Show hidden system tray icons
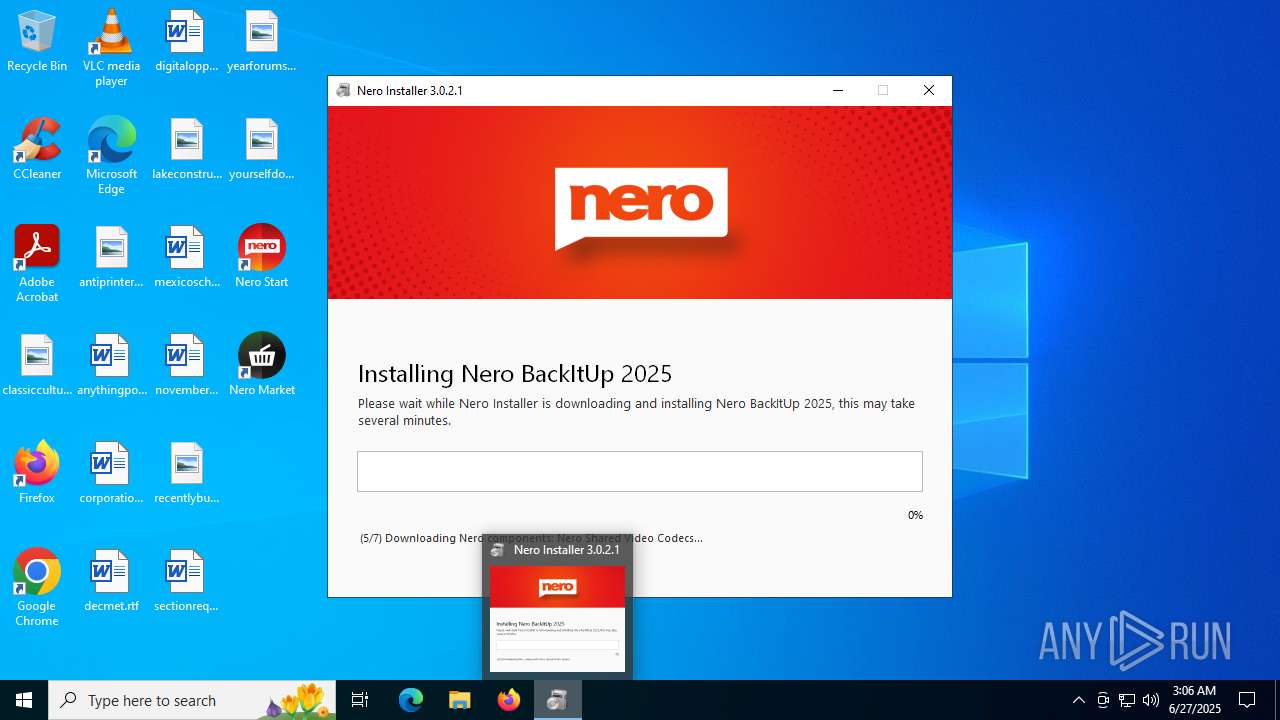 [x=1078, y=700]
